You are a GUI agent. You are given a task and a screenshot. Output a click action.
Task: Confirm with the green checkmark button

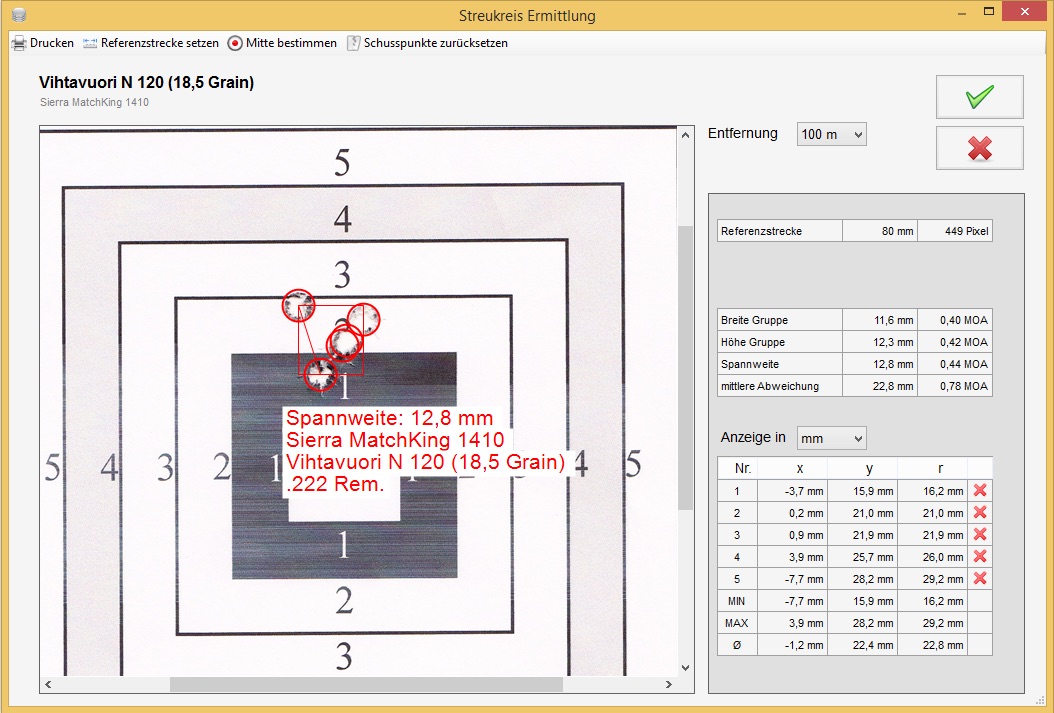point(979,97)
